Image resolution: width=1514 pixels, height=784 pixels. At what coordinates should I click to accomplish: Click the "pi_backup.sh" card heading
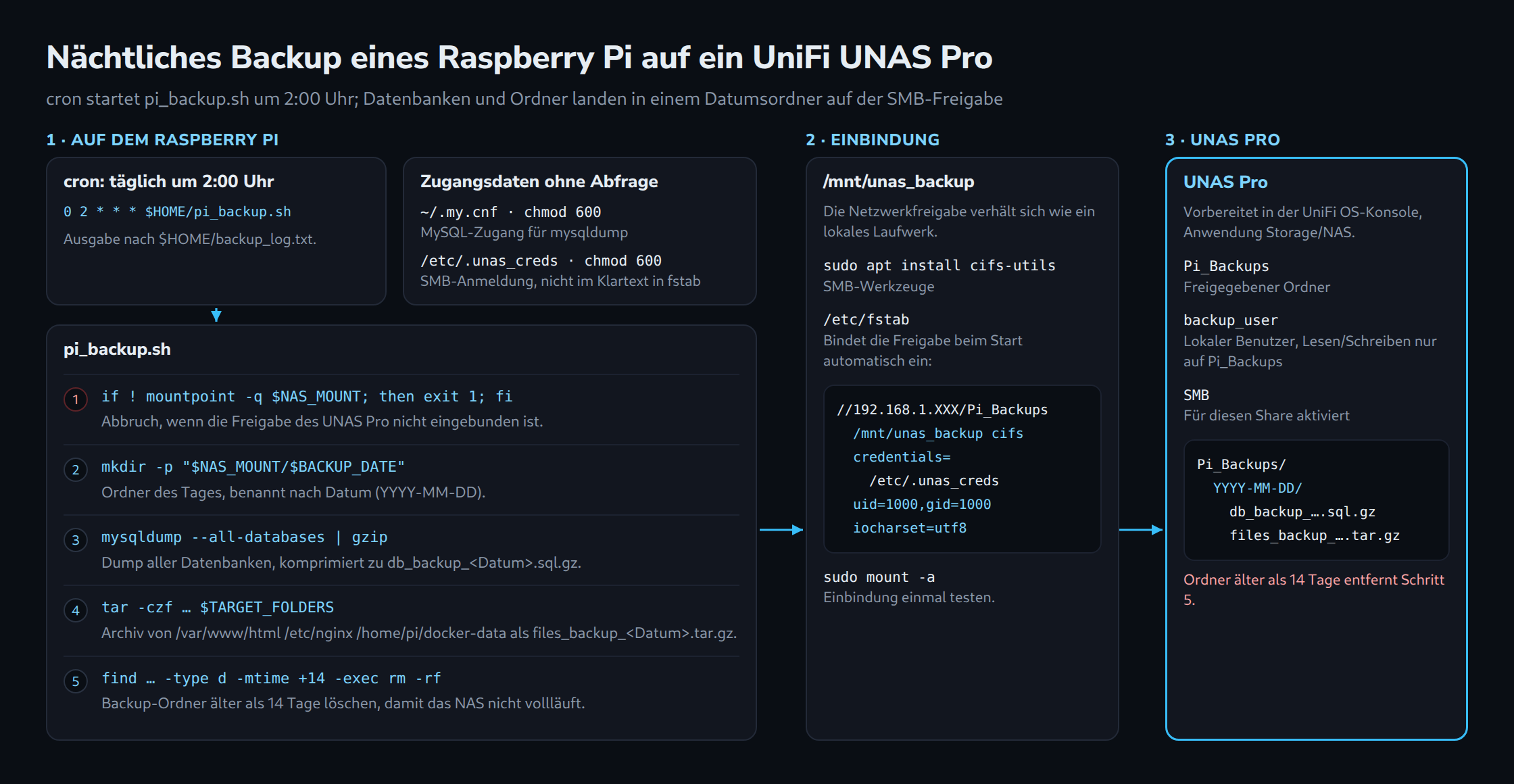pyautogui.click(x=117, y=349)
